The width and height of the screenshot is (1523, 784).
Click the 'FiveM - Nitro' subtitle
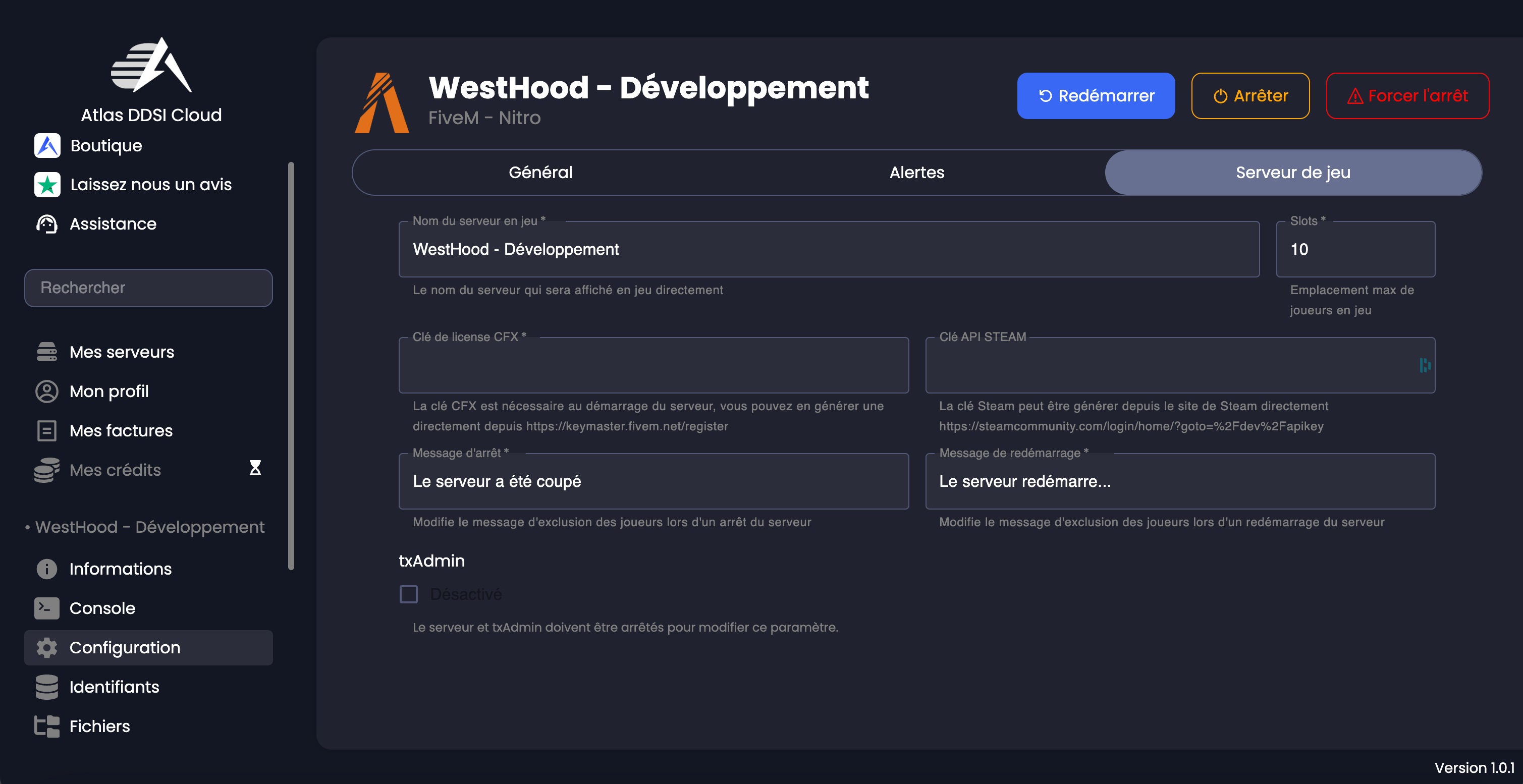tap(484, 118)
